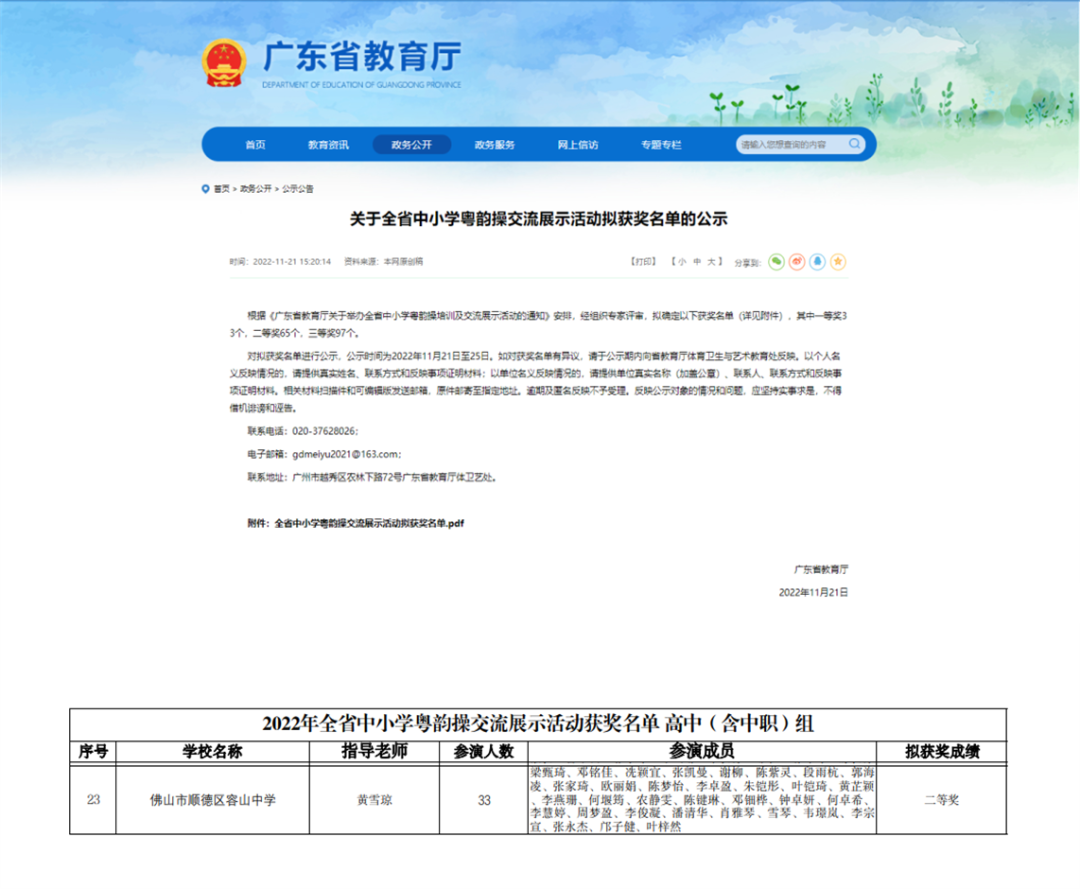Set the font size to 小
Viewport: 1080px width, 889px height.
pyautogui.click(x=682, y=262)
